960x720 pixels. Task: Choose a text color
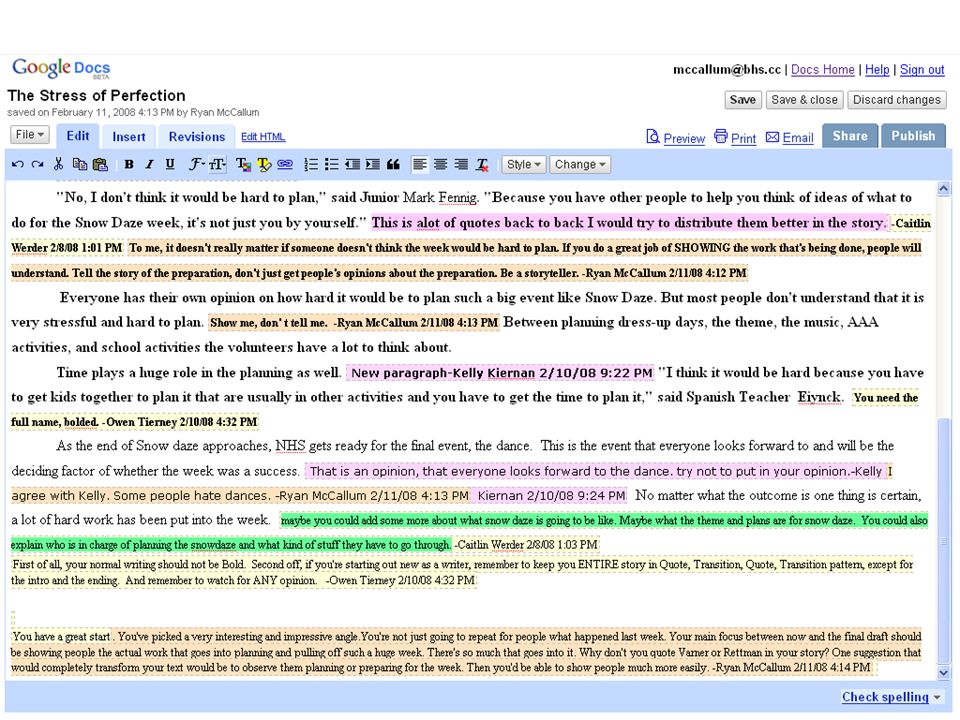243,164
